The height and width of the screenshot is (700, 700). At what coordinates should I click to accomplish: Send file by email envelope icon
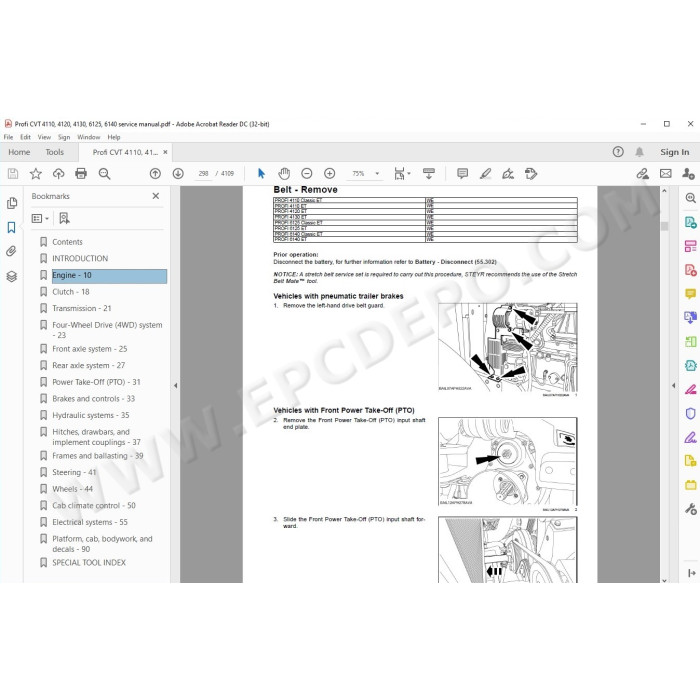[x=666, y=174]
